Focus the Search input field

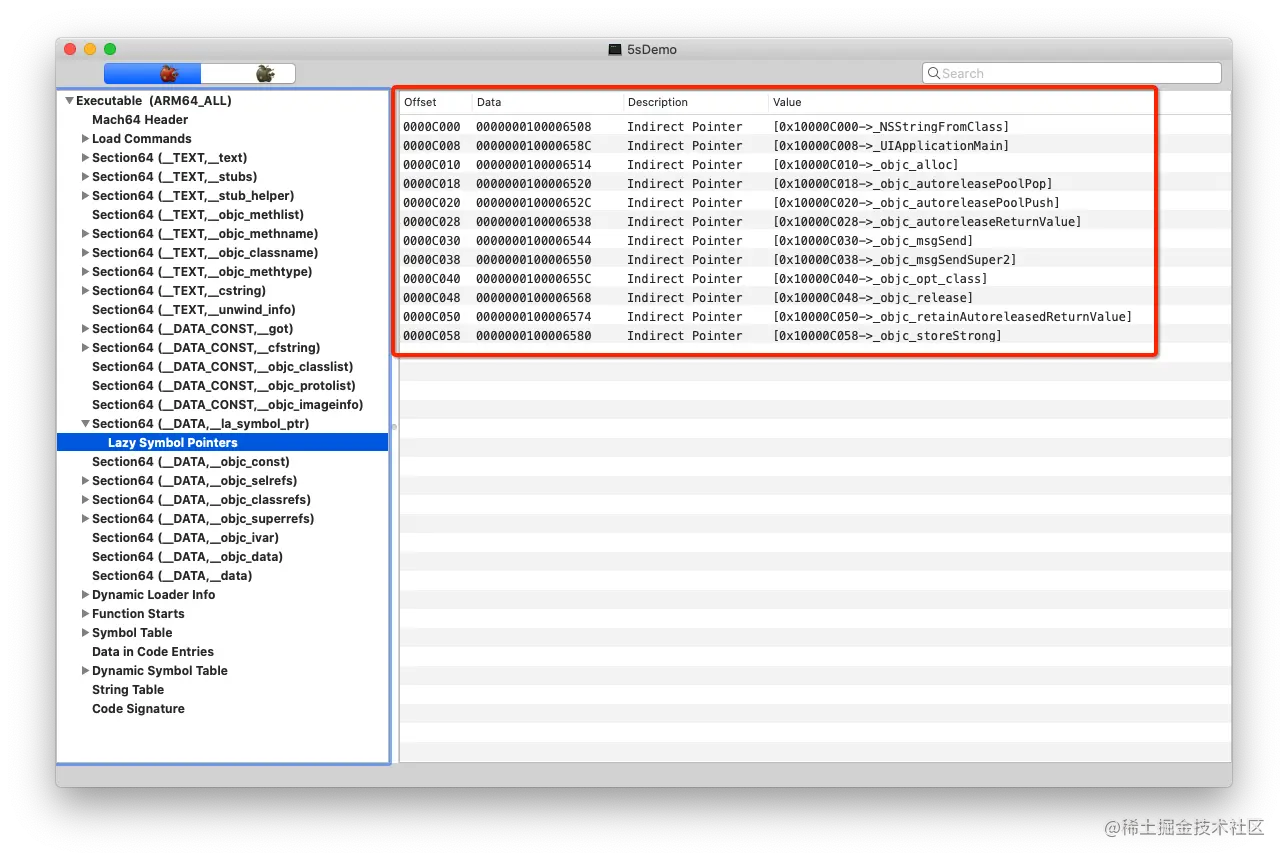click(1071, 73)
